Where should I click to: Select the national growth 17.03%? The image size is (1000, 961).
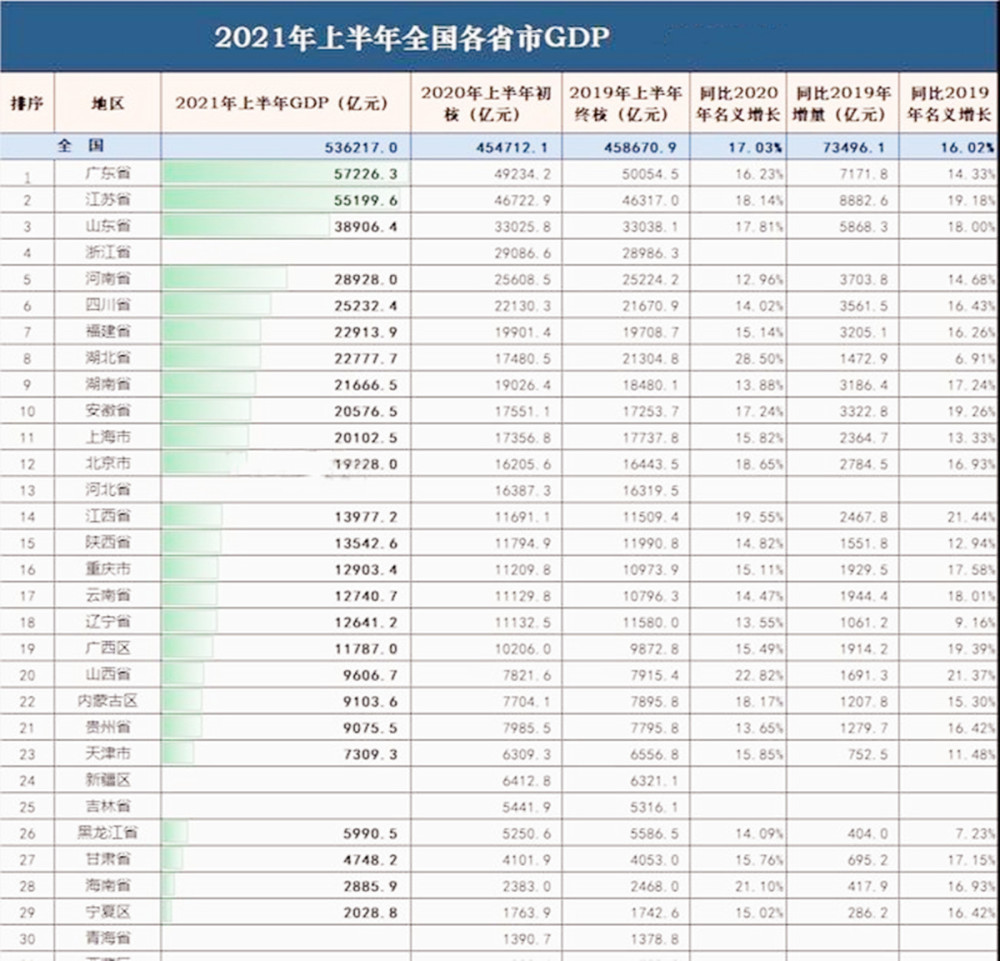coord(756,147)
